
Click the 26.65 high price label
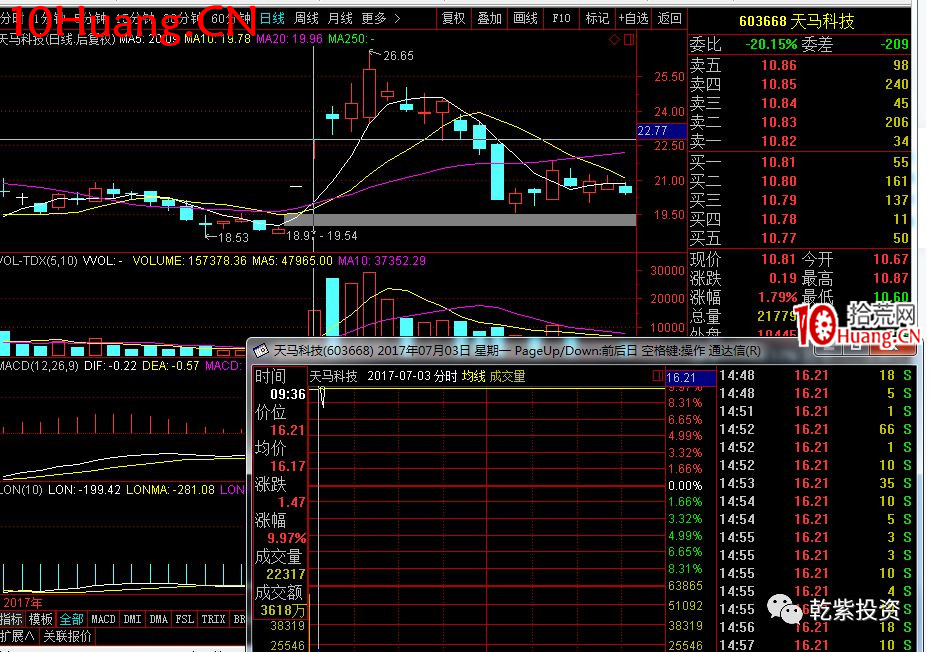coord(398,56)
